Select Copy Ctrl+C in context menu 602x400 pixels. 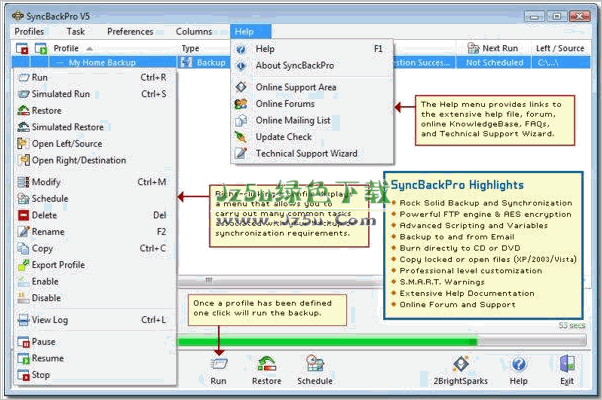point(94,248)
